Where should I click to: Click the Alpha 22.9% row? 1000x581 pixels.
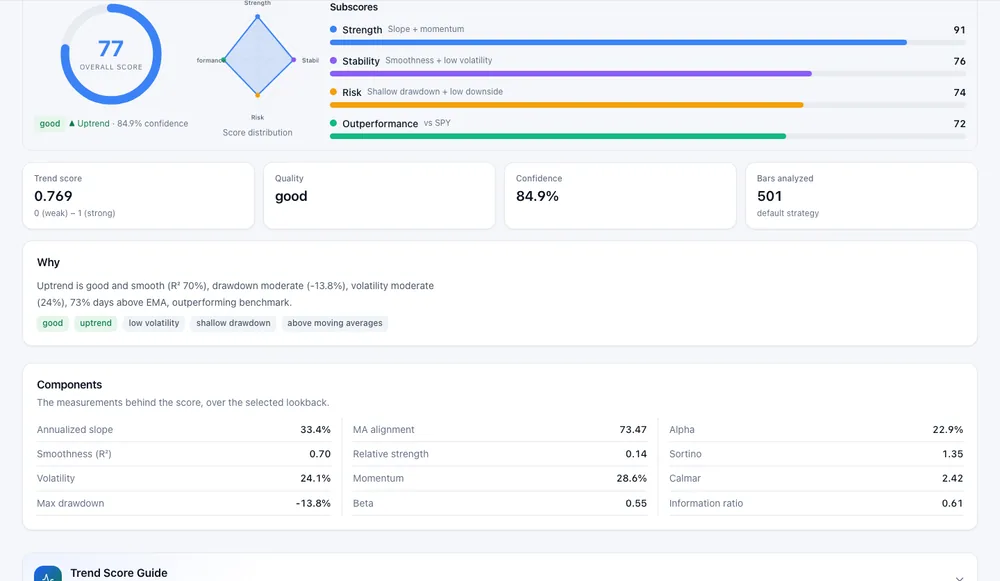(816, 430)
